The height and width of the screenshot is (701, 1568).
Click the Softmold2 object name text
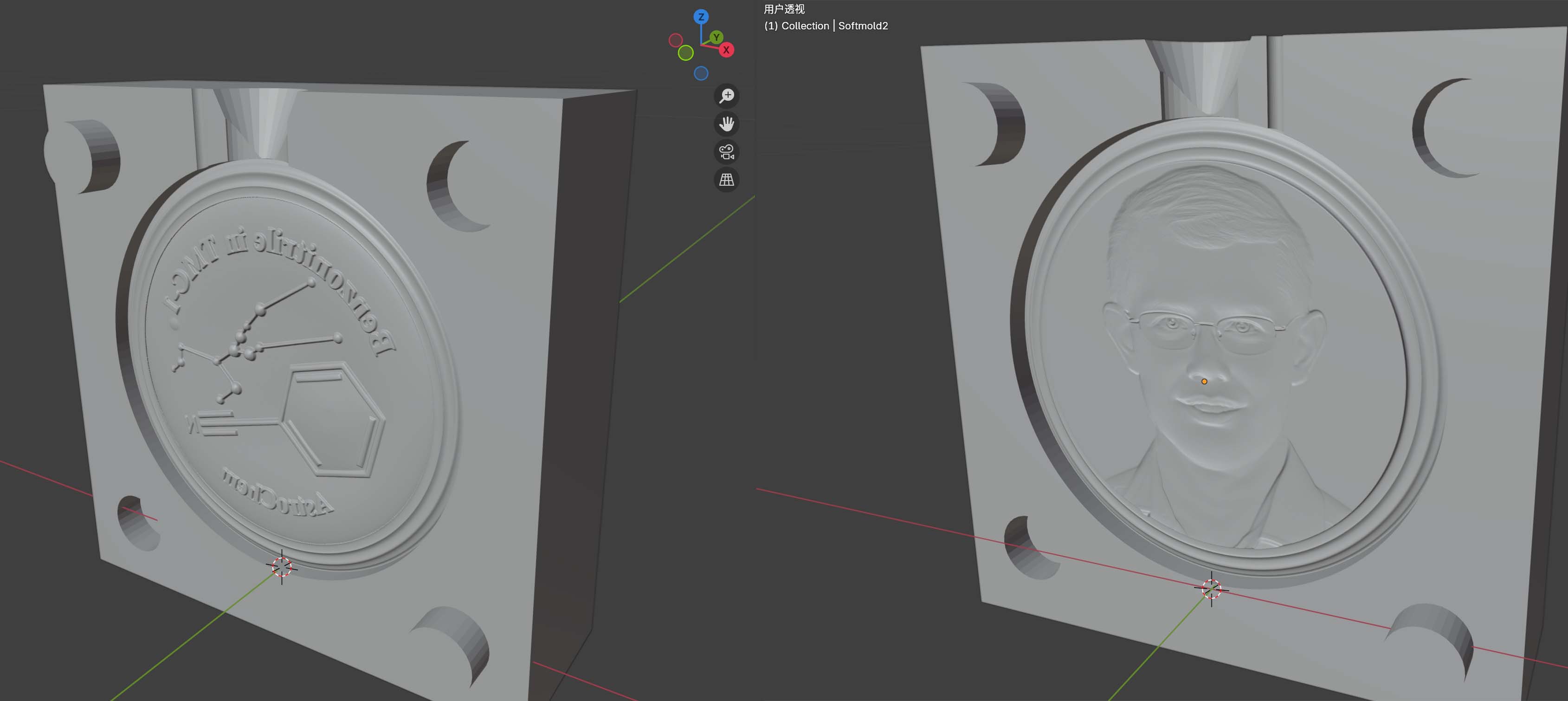863,26
